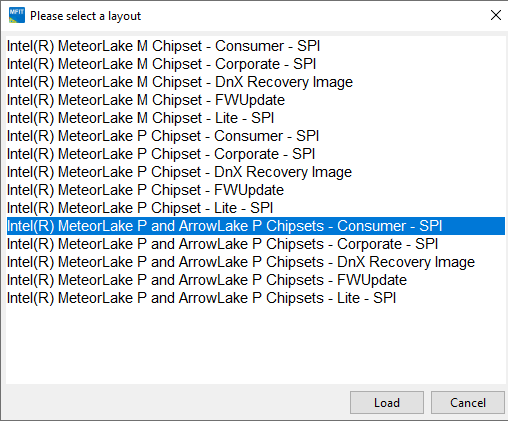Close the layout selection dialog

[496, 15]
